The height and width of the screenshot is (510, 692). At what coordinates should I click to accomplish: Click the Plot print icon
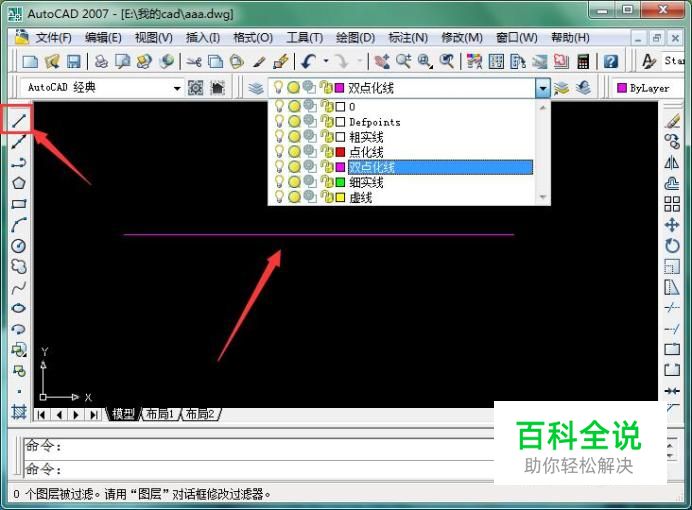tap(102, 61)
